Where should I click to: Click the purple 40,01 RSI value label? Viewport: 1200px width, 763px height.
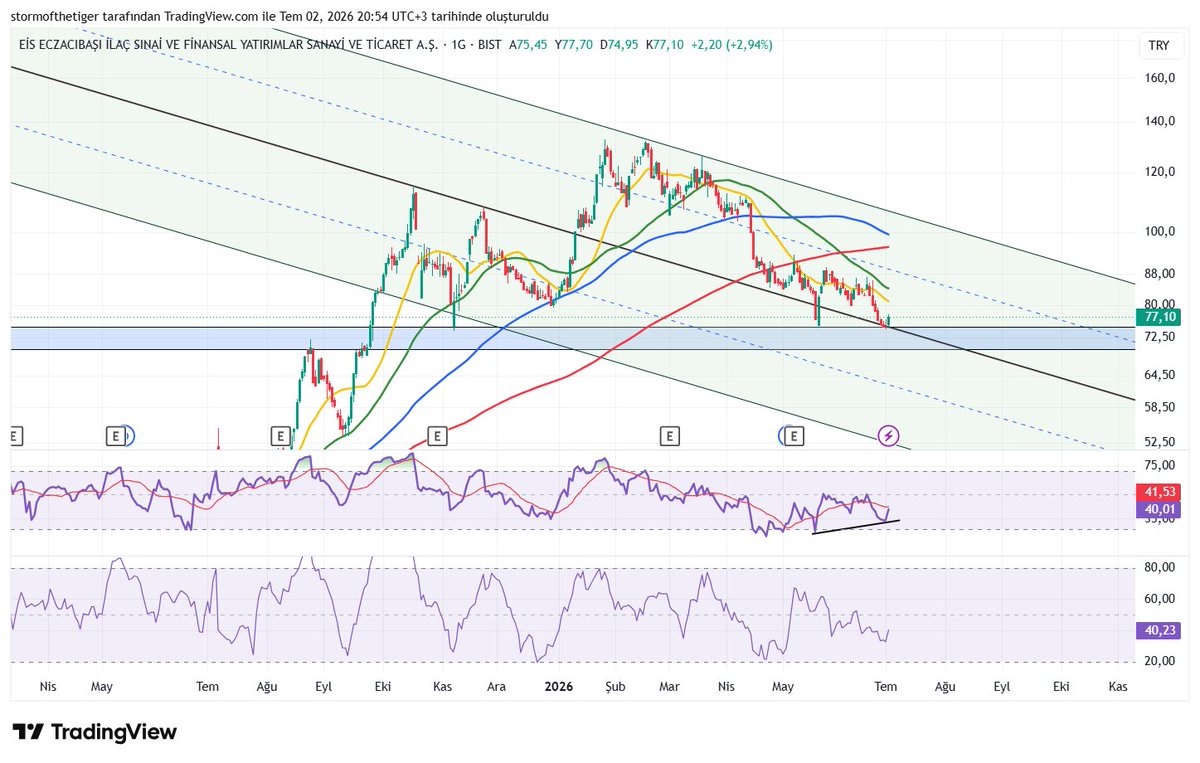point(1158,509)
